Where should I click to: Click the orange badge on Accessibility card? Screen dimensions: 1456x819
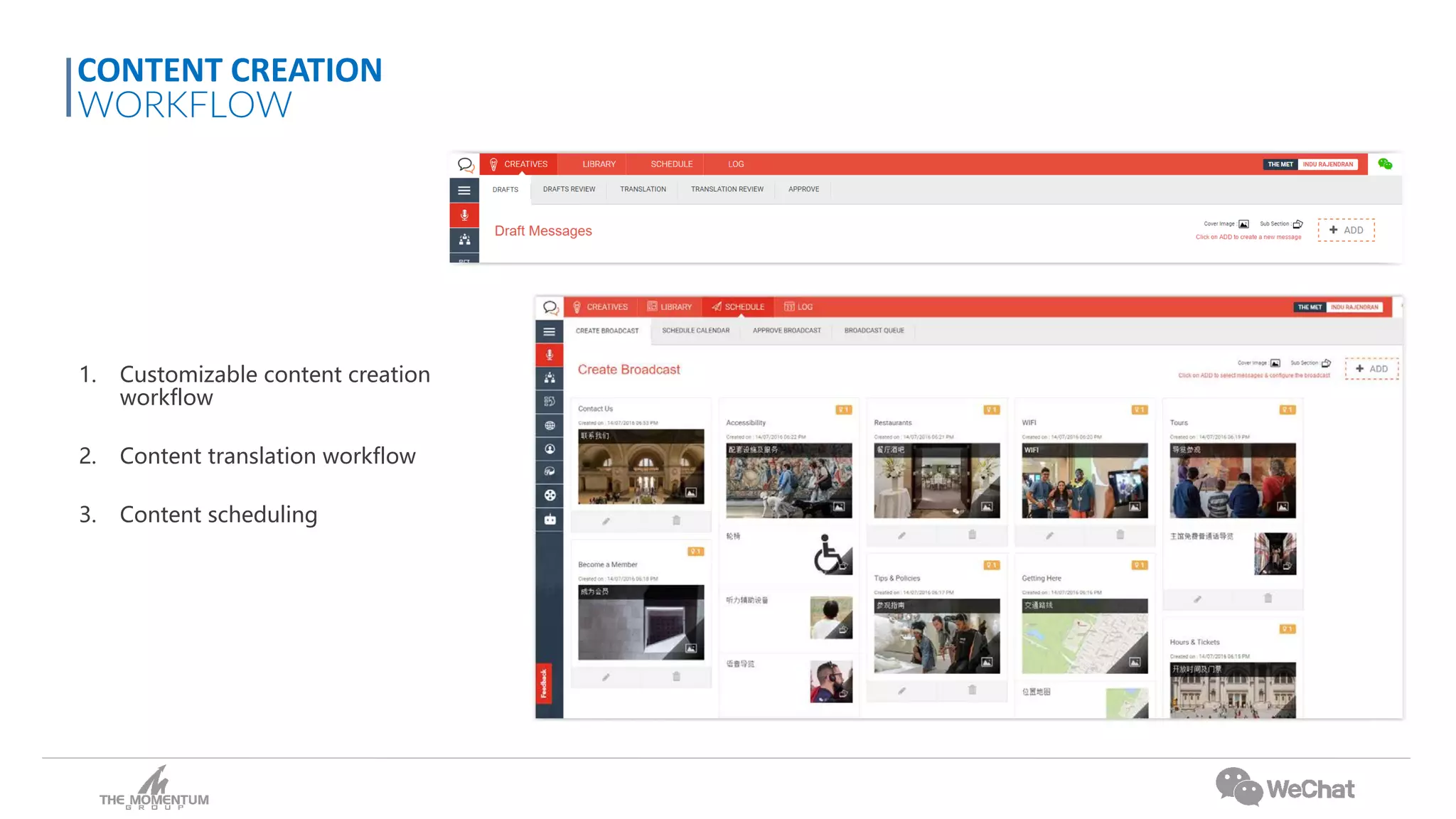click(x=843, y=410)
